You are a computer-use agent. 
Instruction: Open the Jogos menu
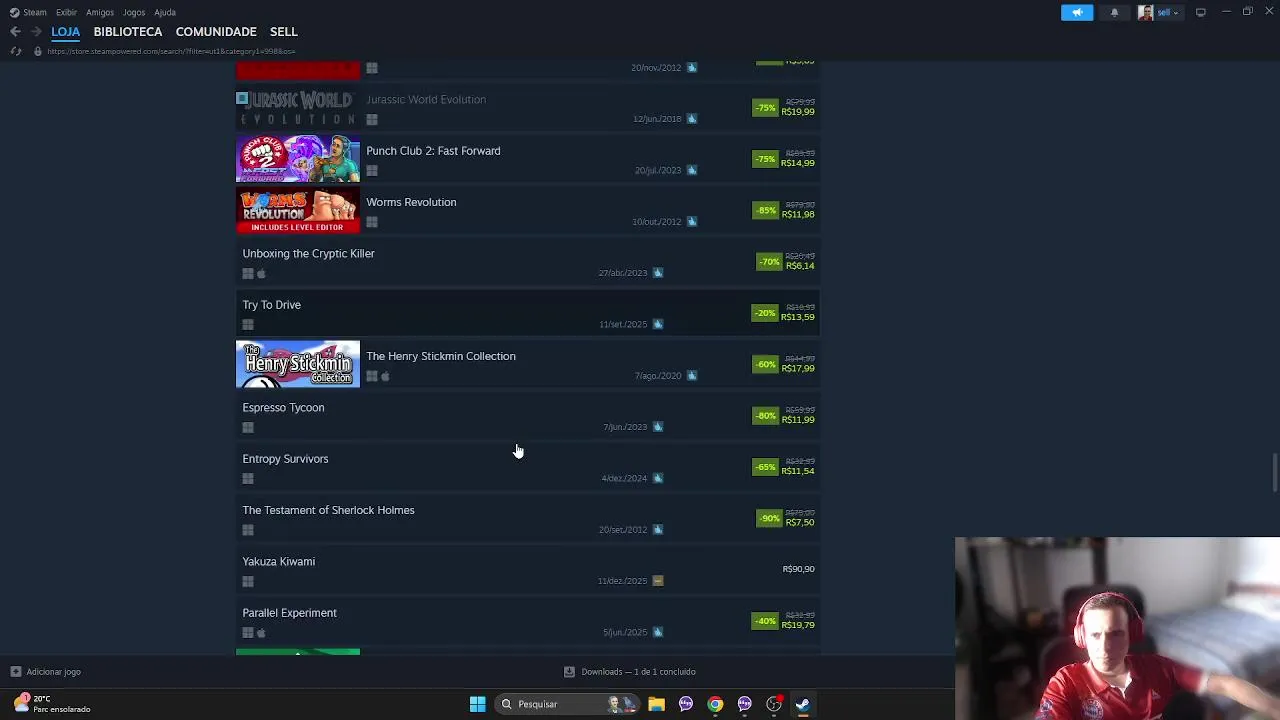point(134,12)
